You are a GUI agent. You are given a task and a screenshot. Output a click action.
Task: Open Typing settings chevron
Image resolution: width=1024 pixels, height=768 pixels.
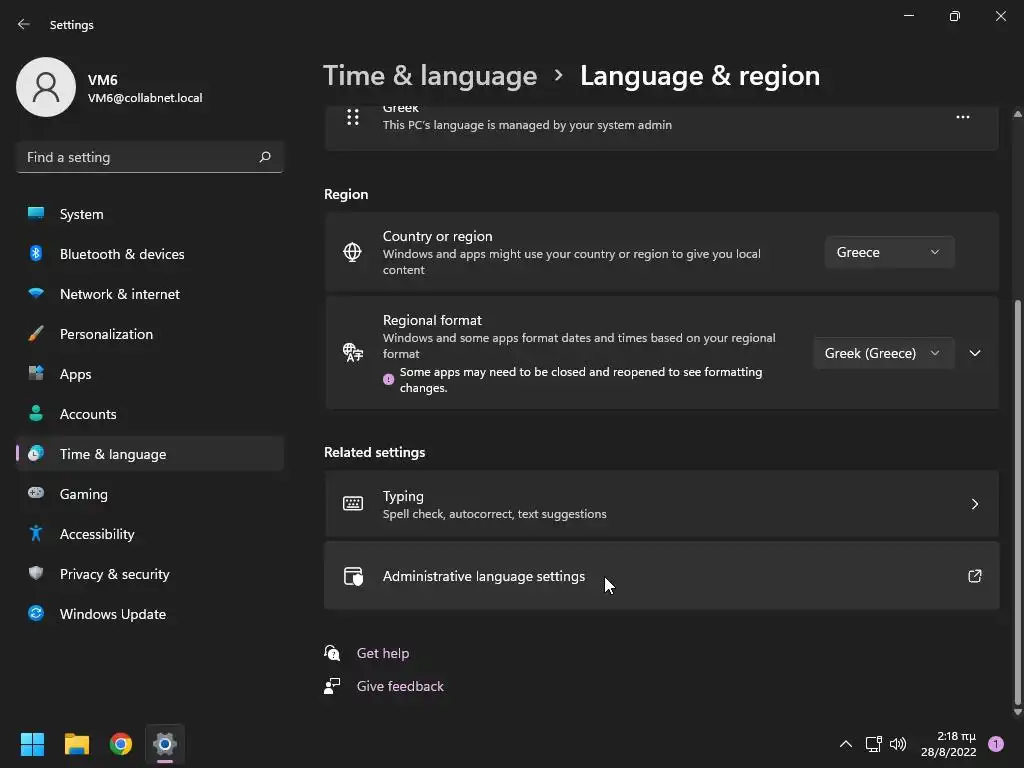(x=975, y=504)
